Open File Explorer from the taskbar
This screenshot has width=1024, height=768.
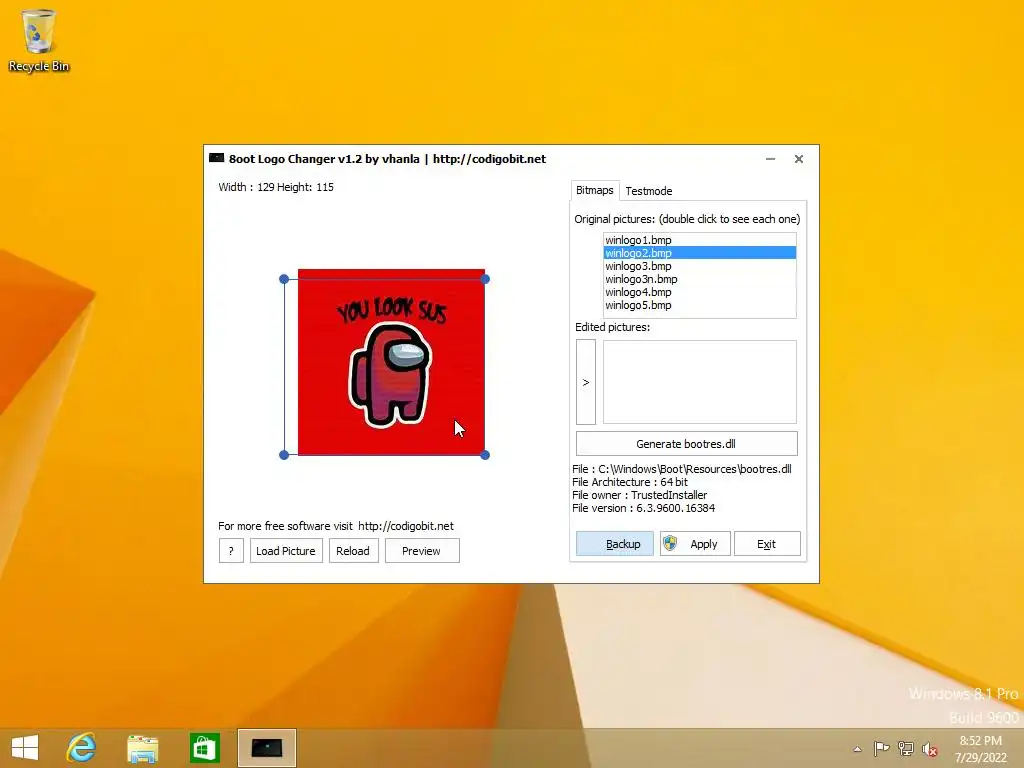(142, 748)
